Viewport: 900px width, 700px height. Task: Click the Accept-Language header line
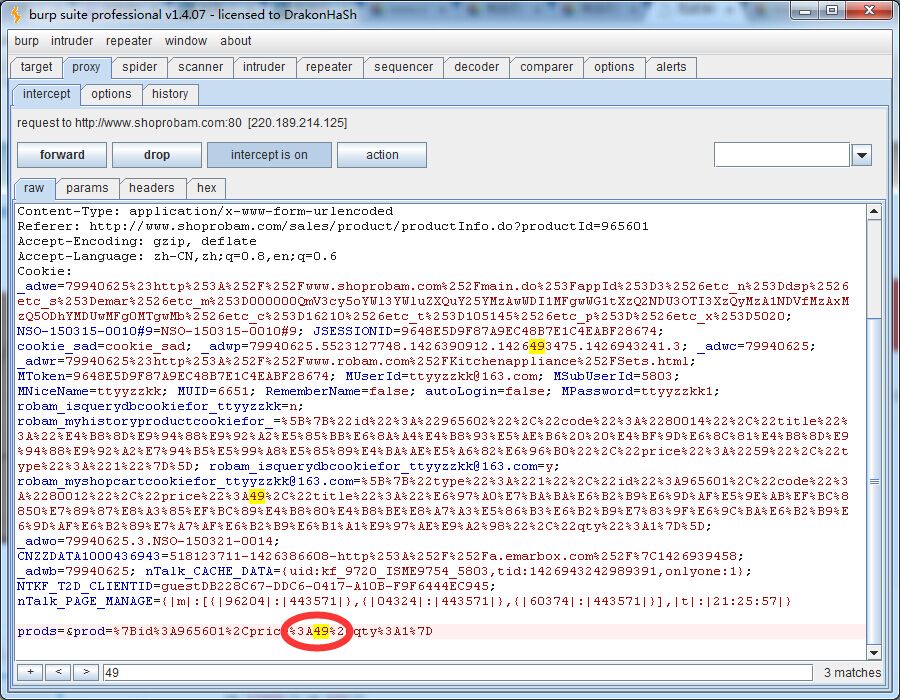[x=177, y=256]
